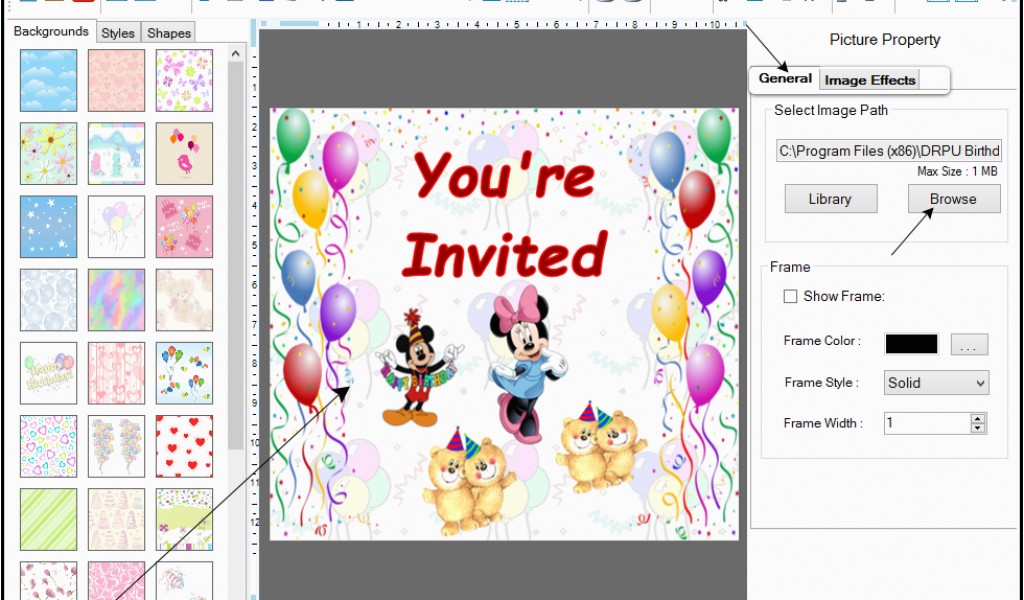Image resolution: width=1024 pixels, height=600 pixels.
Task: Choose the pink birthday cakes background
Action: (184, 227)
